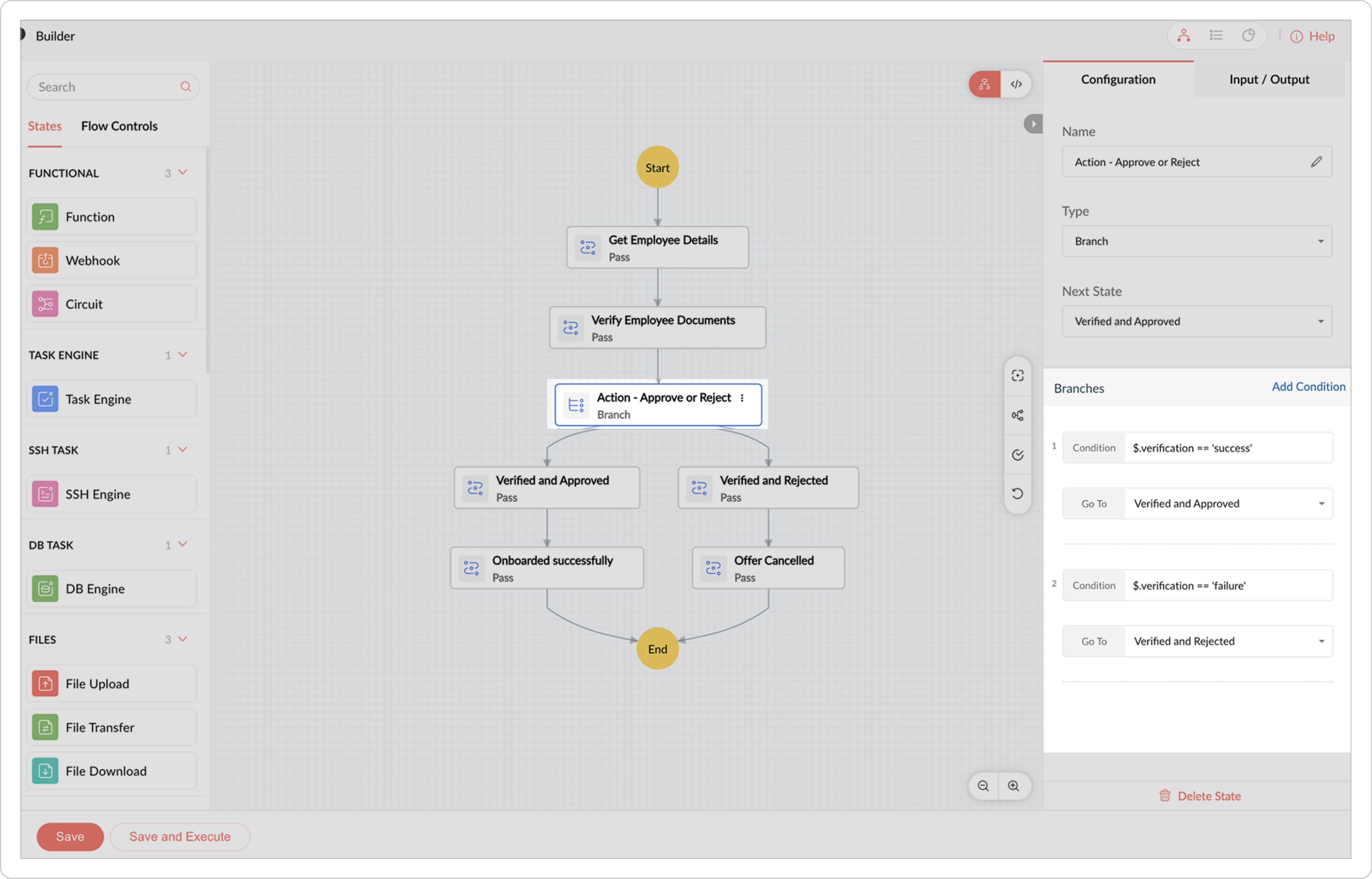This screenshot has width=1372, height=879.
Task: Switch to the Flow Controls tab
Action: coord(119,126)
